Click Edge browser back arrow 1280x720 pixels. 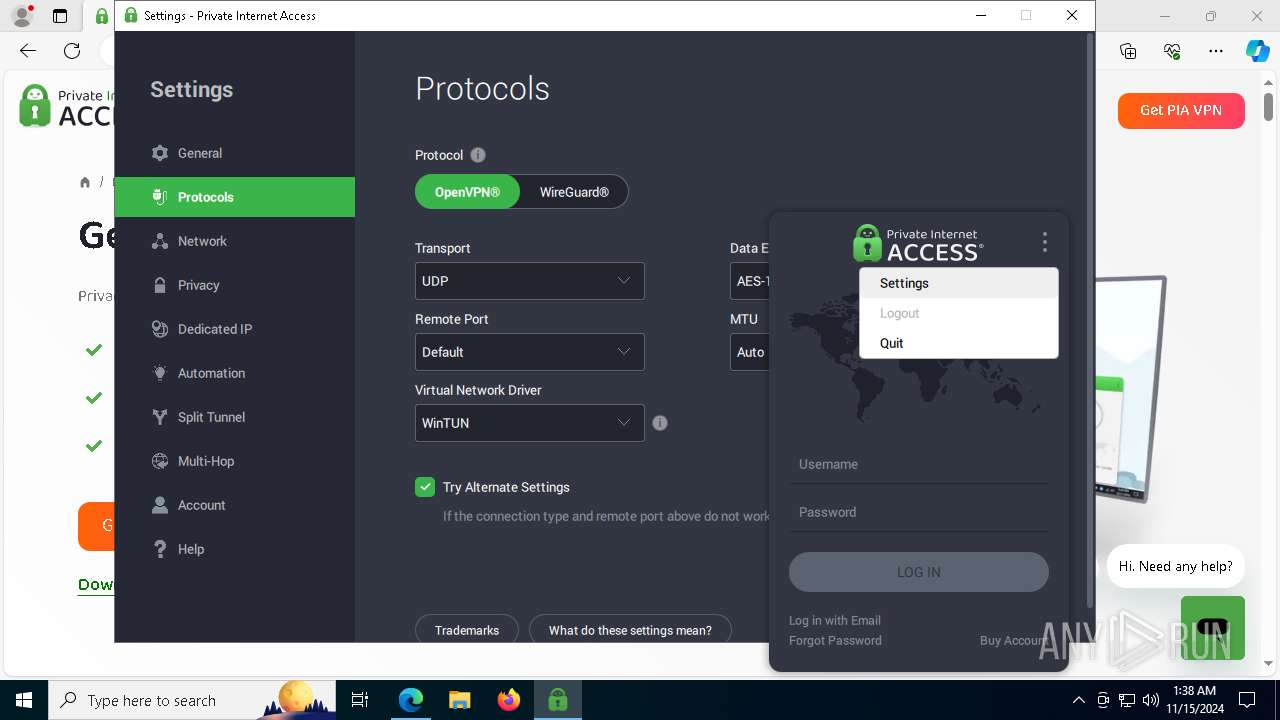pos(28,51)
